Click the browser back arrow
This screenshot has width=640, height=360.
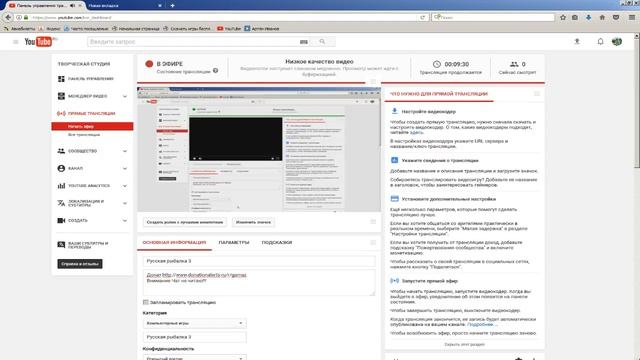8,18
